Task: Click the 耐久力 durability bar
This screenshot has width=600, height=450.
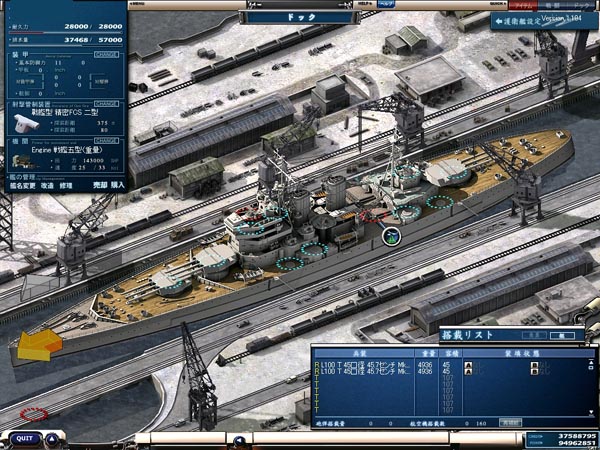Action: click(x=65, y=33)
